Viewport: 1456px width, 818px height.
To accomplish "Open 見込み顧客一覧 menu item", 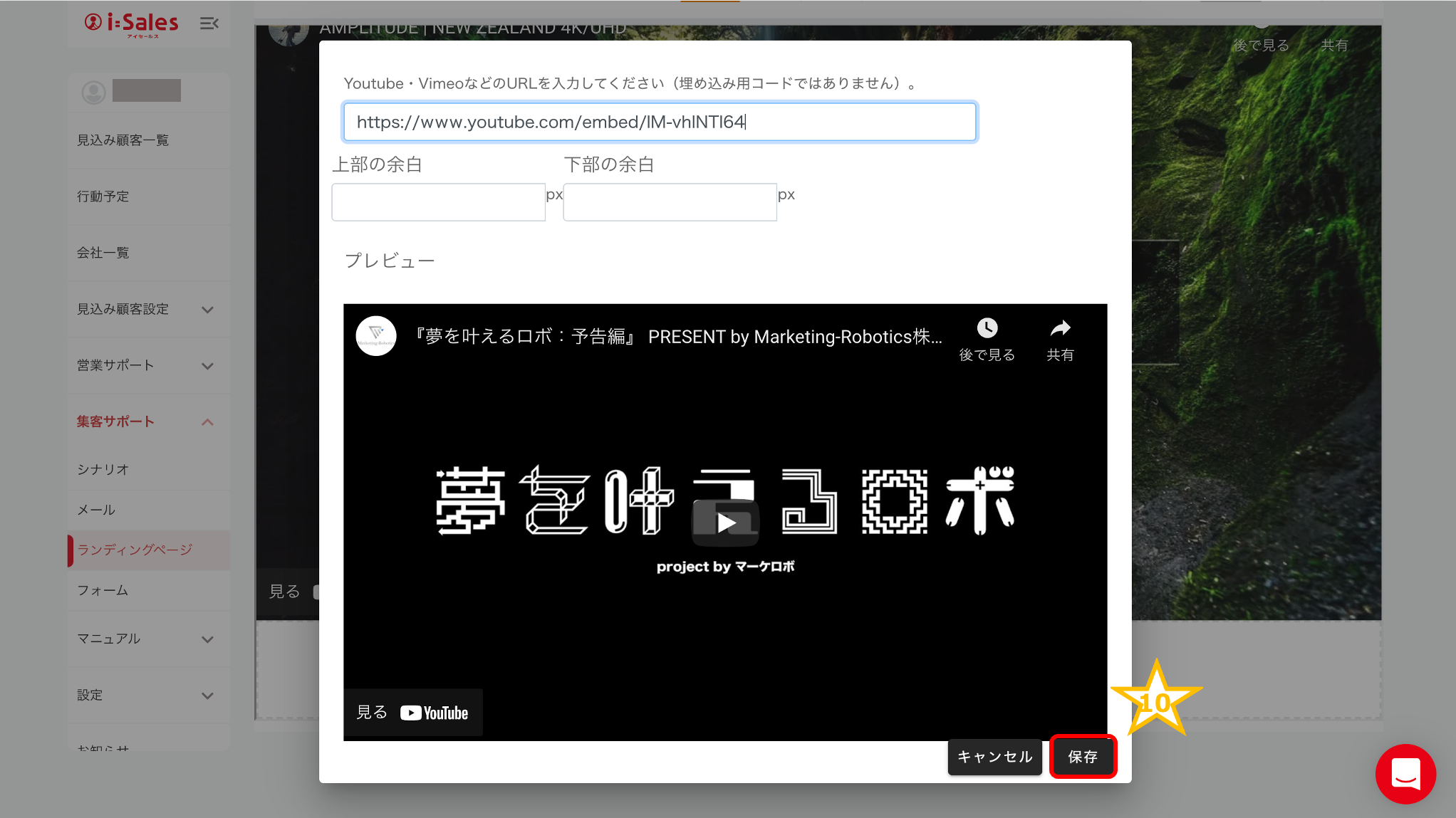I will (123, 140).
